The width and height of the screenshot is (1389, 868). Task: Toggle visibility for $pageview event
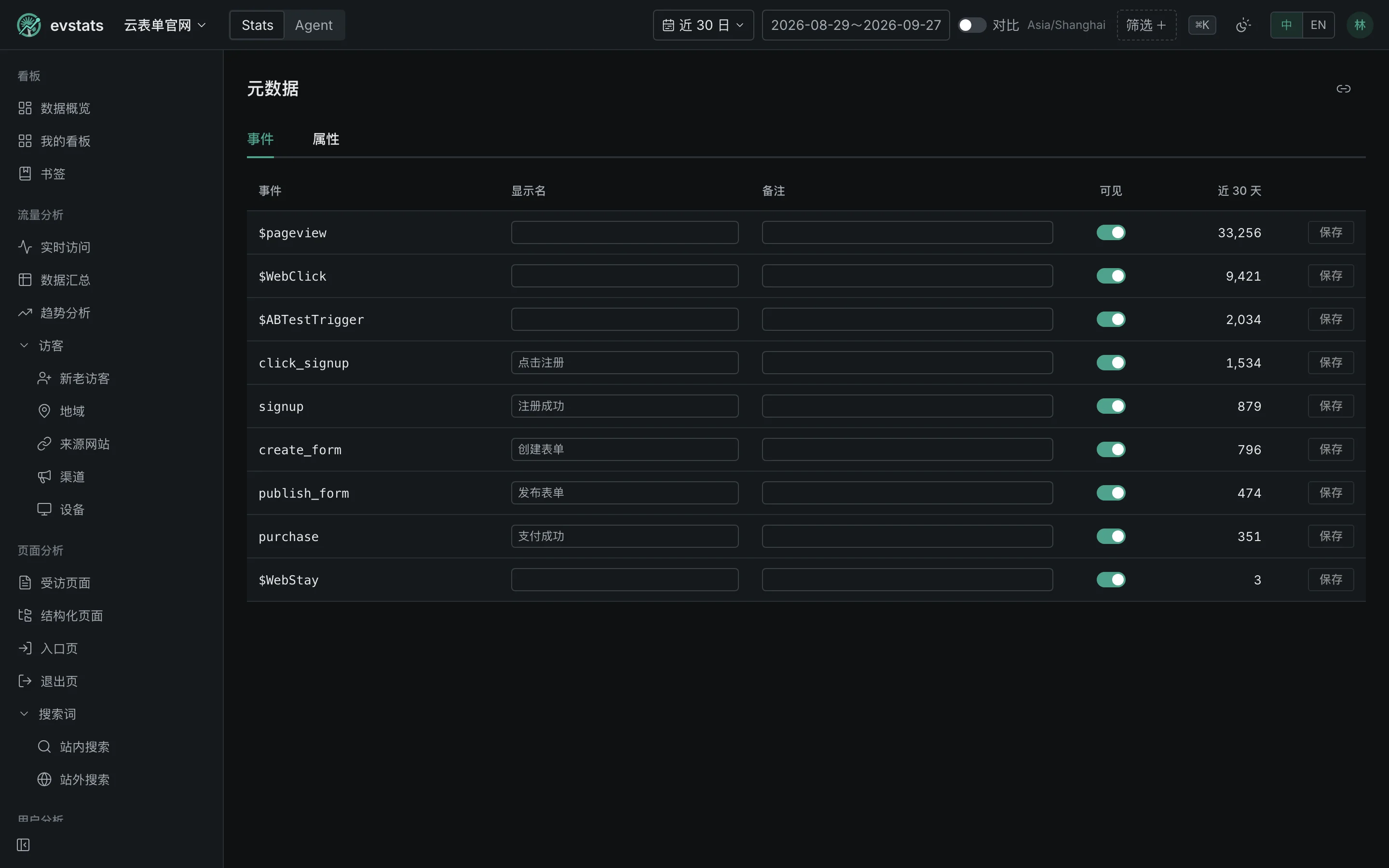pyautogui.click(x=1111, y=232)
